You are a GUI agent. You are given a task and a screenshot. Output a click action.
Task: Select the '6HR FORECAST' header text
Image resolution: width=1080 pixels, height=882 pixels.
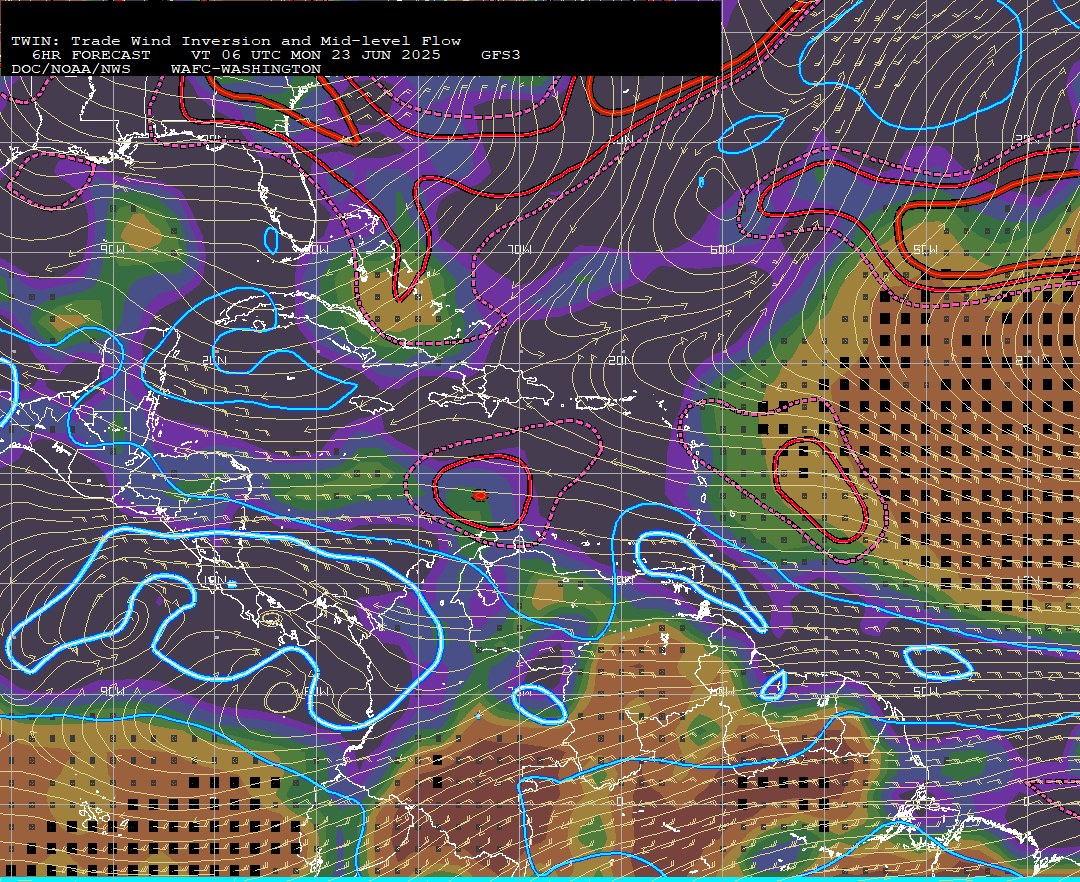pyautogui.click(x=91, y=55)
